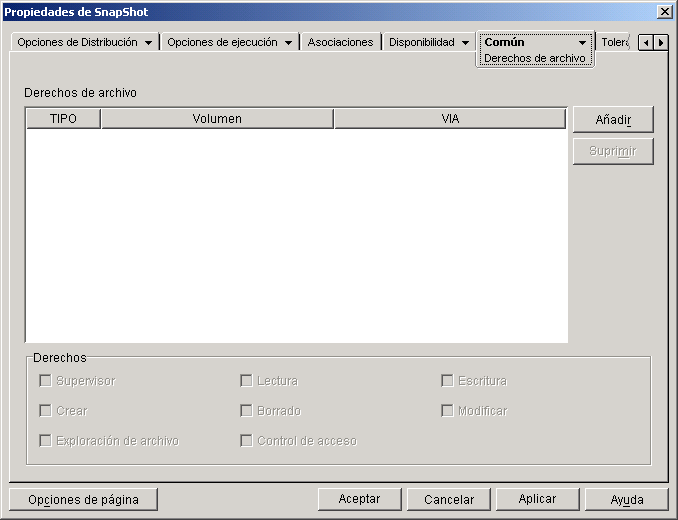
Task: Click the Opciones de página button
Action: (83, 500)
